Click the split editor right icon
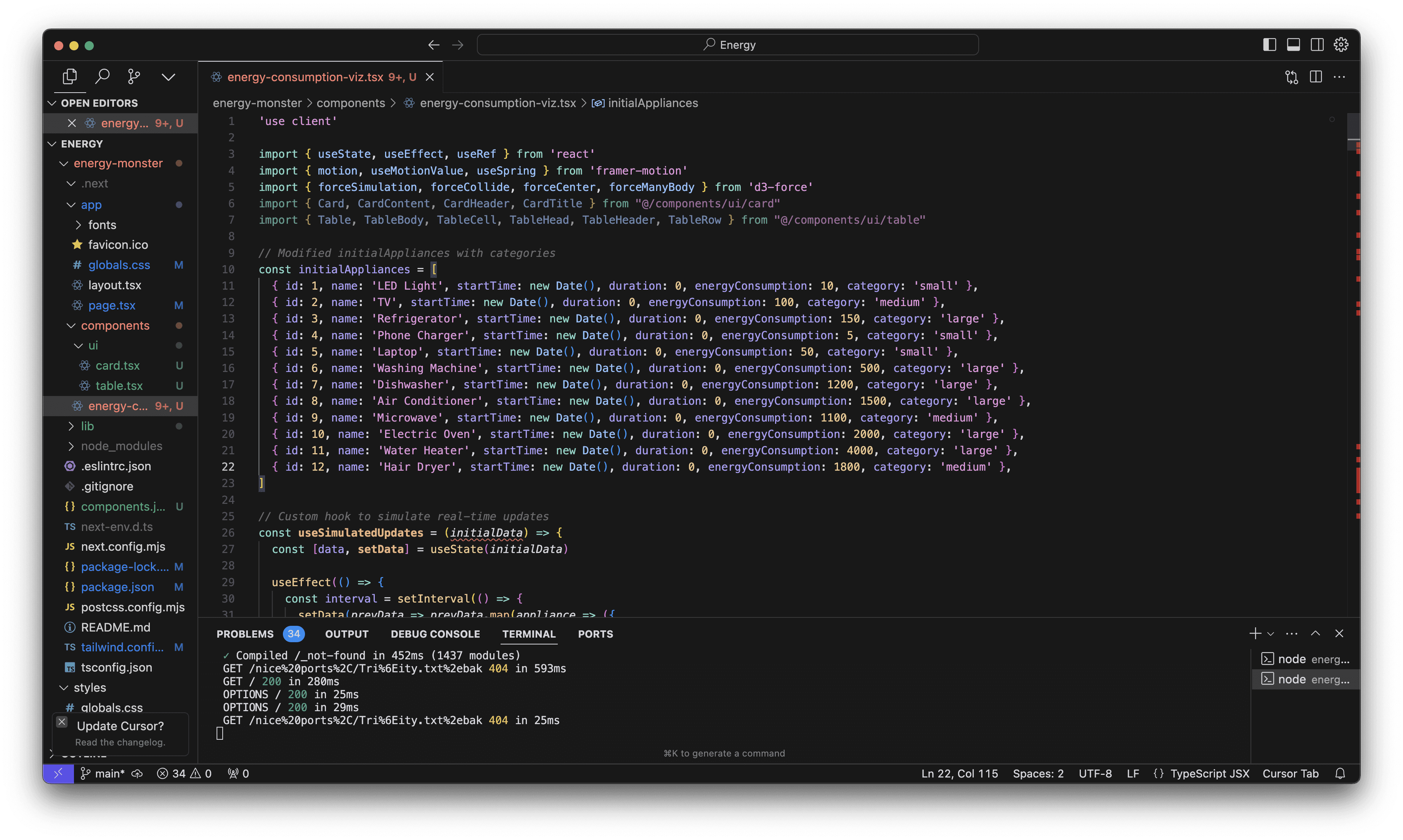Screen dimensions: 1403x840 tap(1316, 77)
